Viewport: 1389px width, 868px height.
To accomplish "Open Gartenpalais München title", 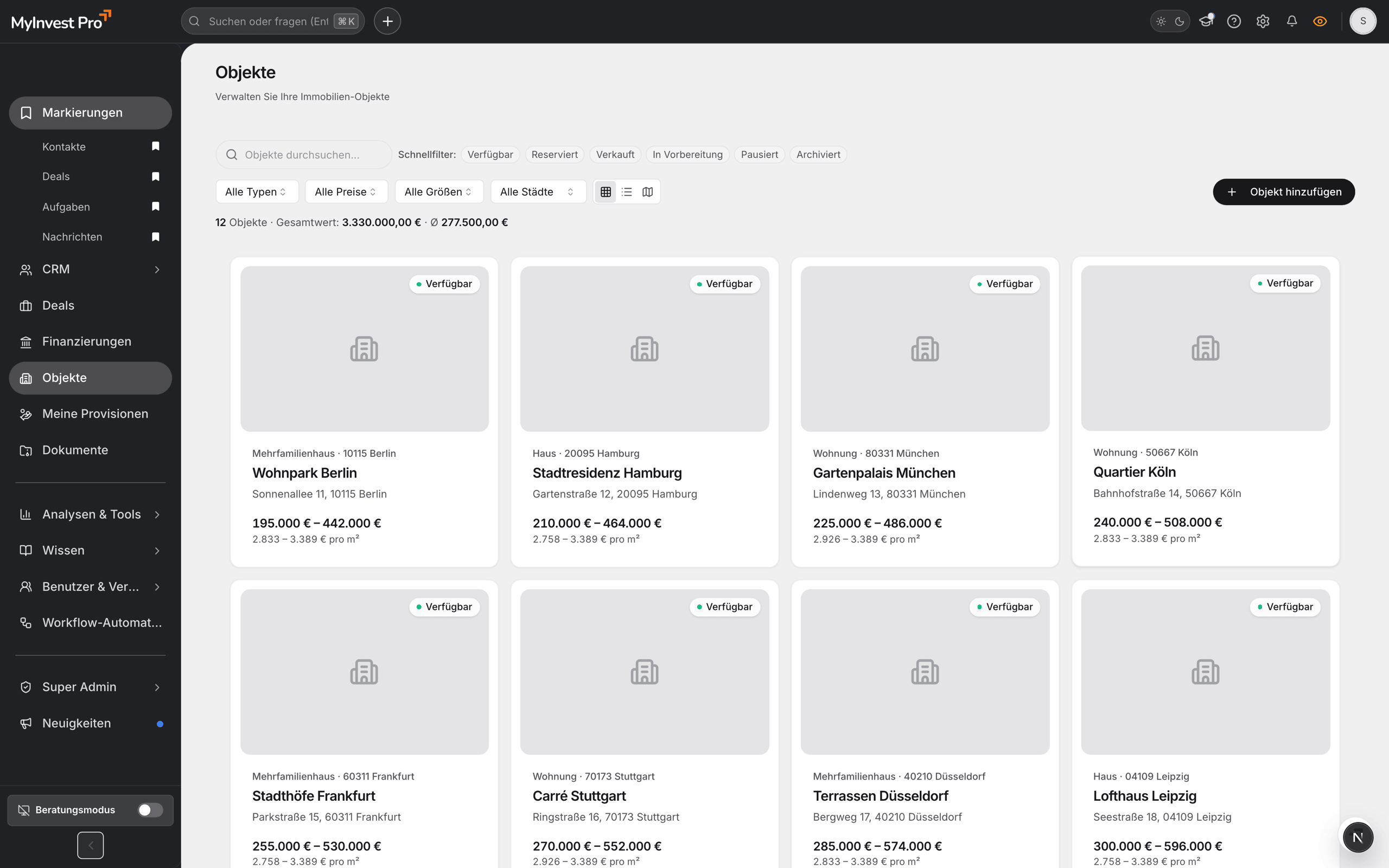I will click(x=884, y=473).
